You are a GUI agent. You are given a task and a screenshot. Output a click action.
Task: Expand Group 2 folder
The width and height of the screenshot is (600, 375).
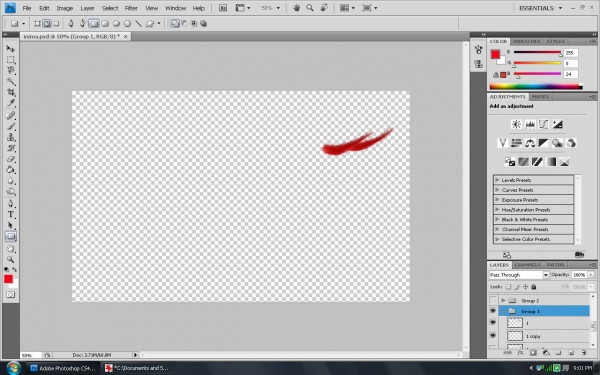click(x=504, y=300)
